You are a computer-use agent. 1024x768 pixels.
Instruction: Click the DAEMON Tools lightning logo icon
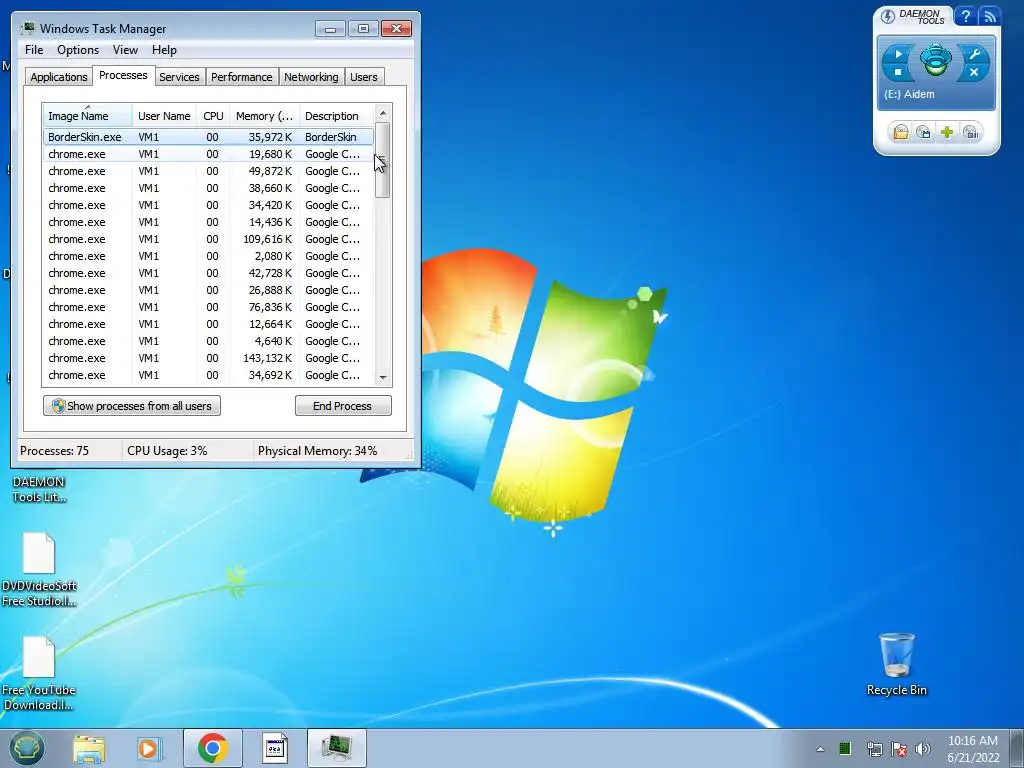pos(888,16)
